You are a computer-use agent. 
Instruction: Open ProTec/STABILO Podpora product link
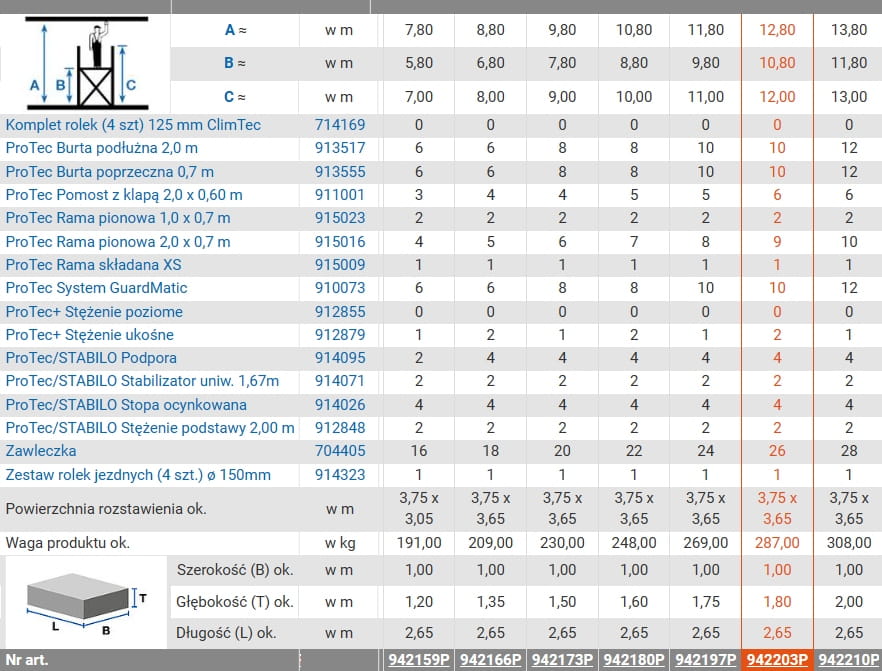click(x=91, y=358)
